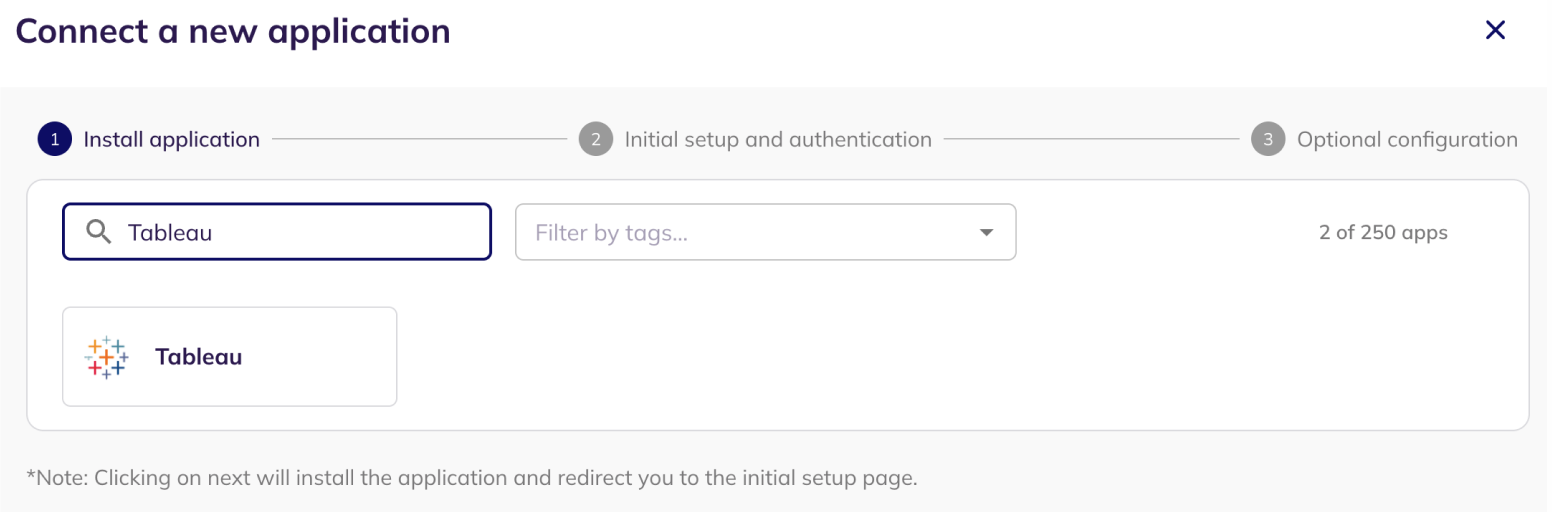Image resolution: width=1552 pixels, height=512 pixels.
Task: Click the step 3 numbered circle
Action: tap(1267, 140)
